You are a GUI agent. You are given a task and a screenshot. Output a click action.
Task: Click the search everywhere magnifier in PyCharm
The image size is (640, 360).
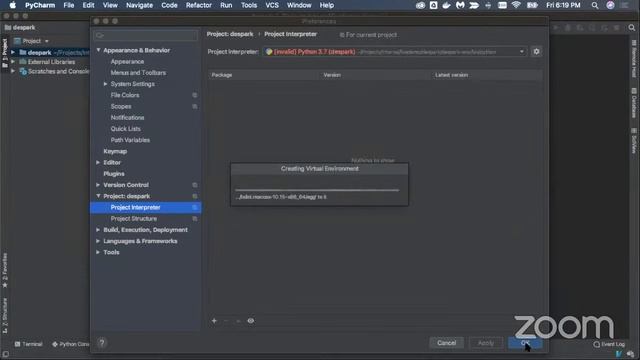click(x=631, y=28)
